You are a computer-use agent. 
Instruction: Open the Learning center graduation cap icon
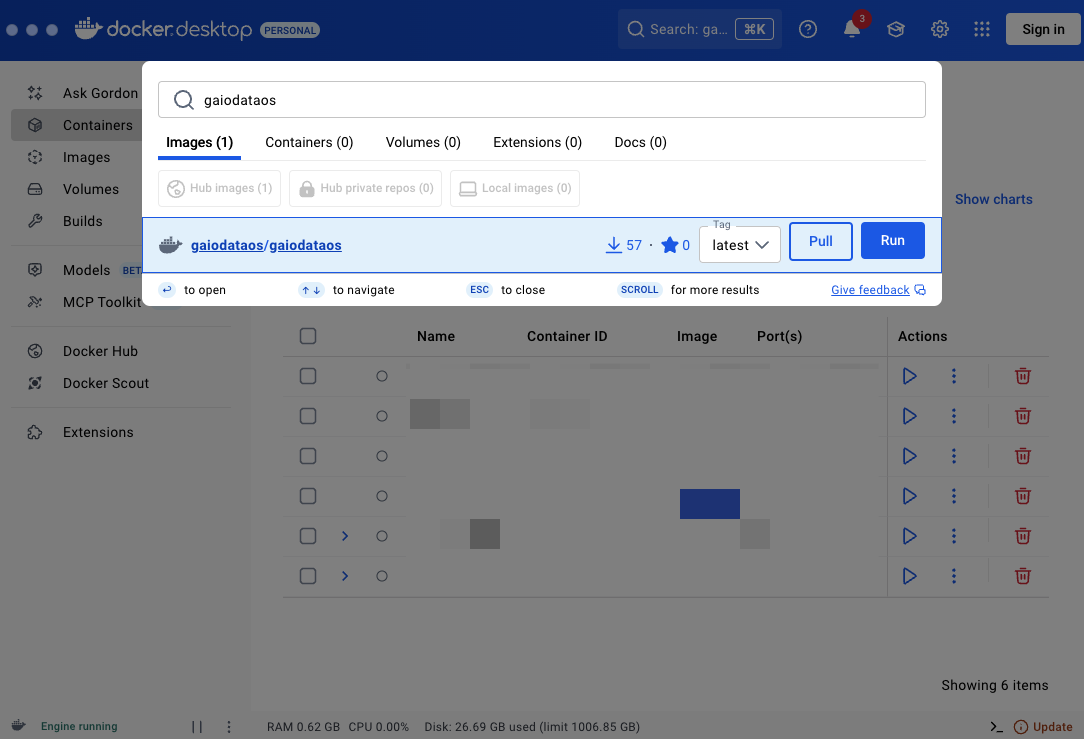(896, 29)
